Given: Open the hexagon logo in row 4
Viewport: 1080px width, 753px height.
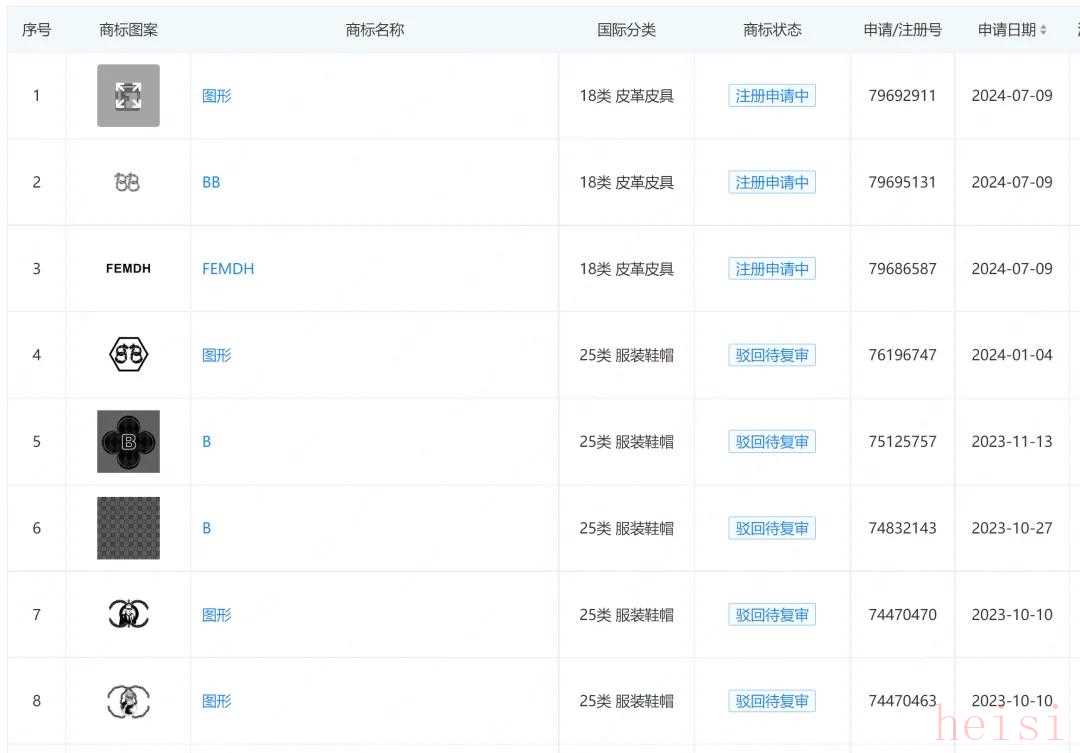Looking at the screenshot, I should pyautogui.click(x=128, y=355).
